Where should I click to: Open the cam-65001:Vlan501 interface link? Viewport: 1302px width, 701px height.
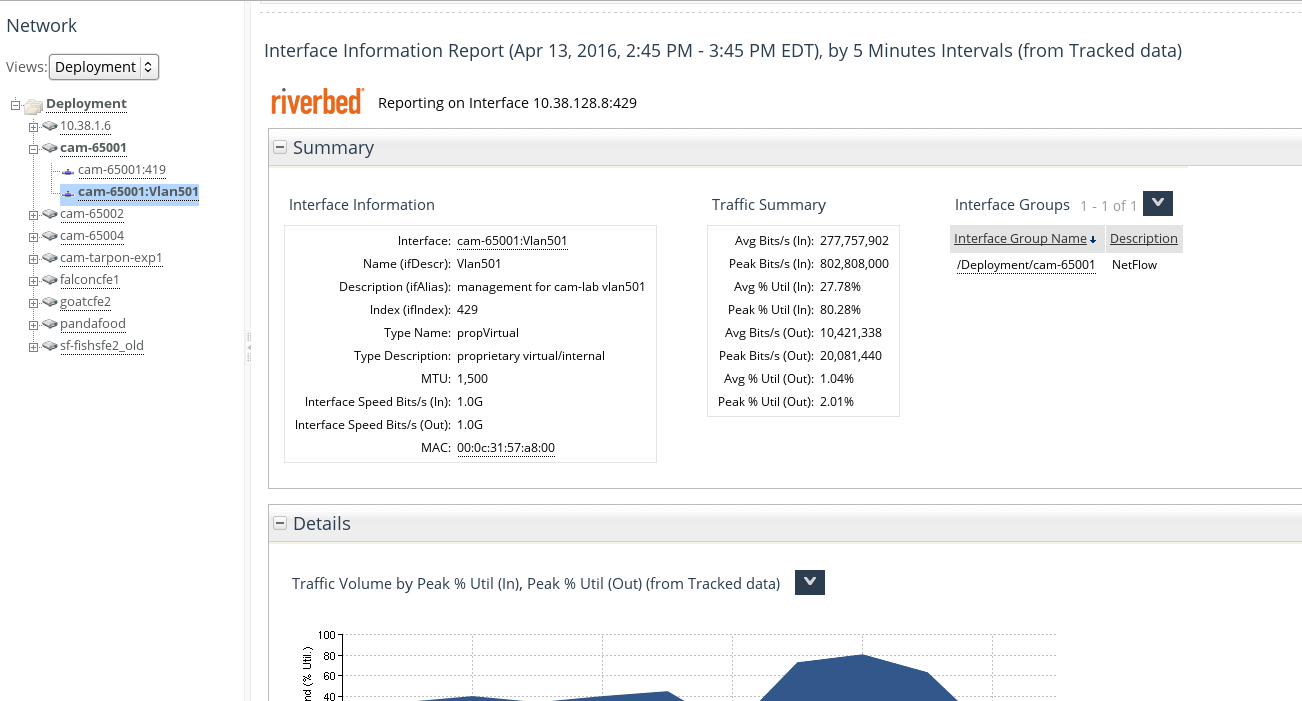click(x=512, y=241)
